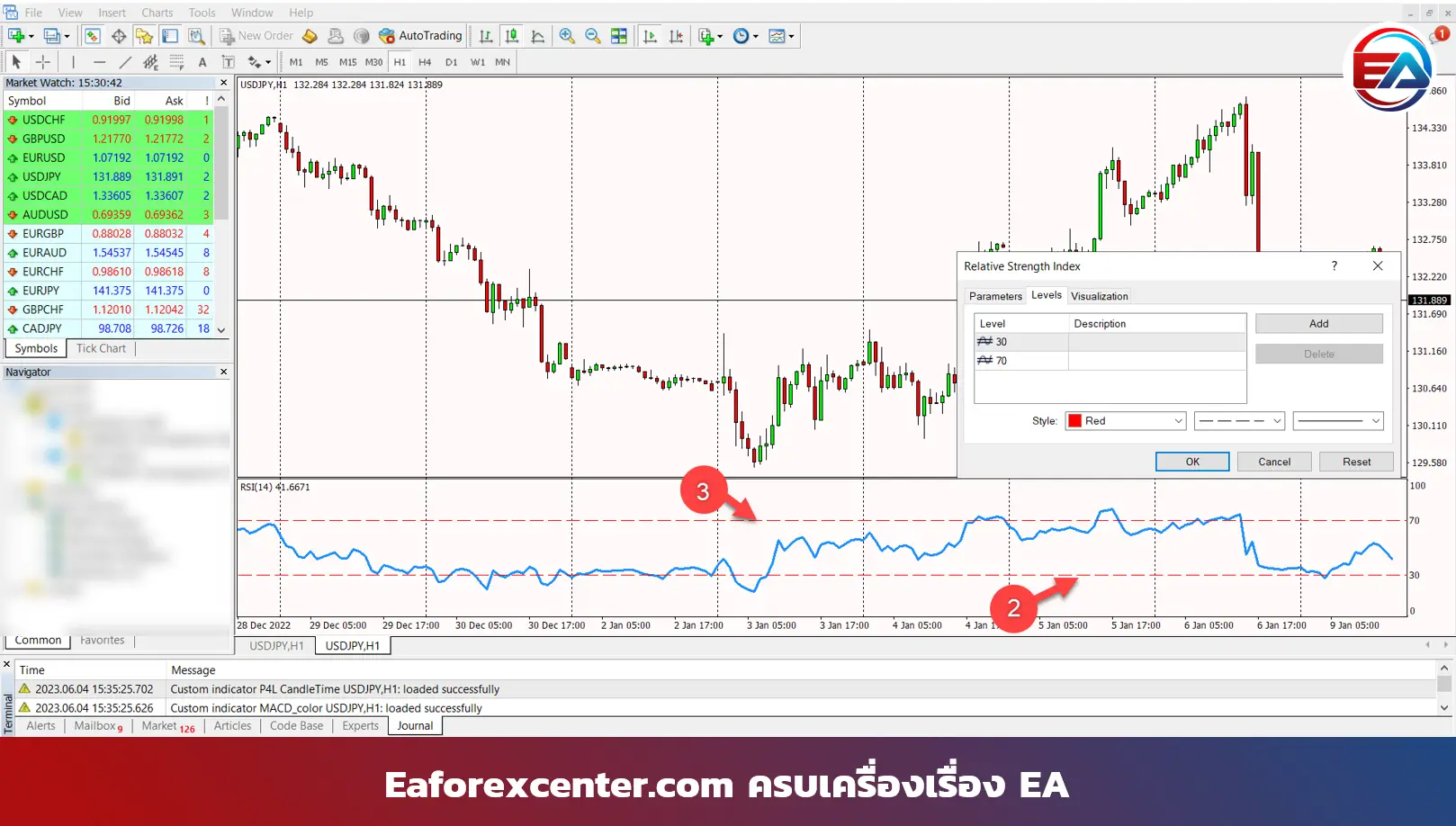Open the line width dropdown
Image resolution: width=1456 pixels, height=826 pixels.
tap(1338, 421)
